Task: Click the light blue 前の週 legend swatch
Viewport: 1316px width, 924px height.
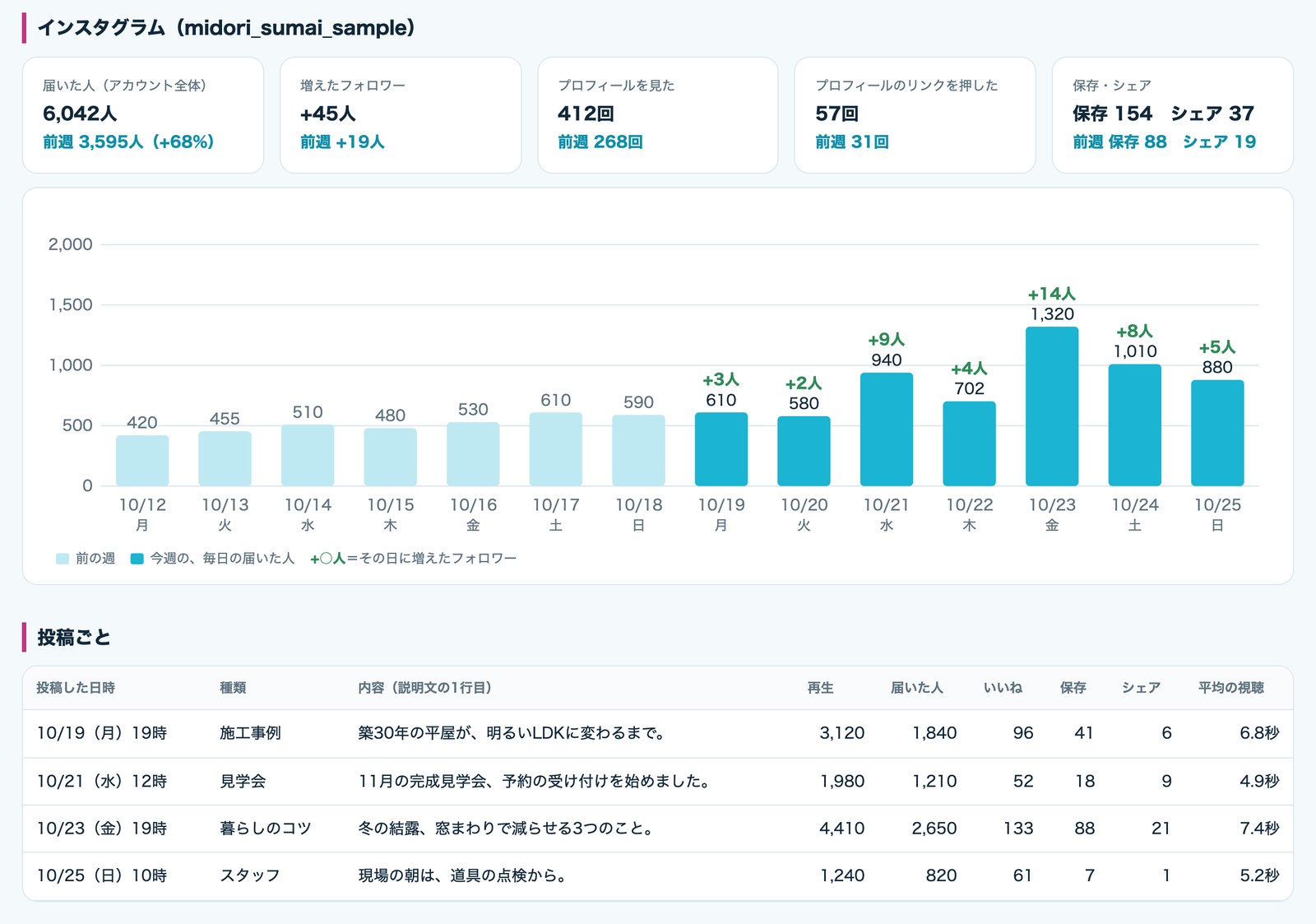Action: tap(63, 559)
